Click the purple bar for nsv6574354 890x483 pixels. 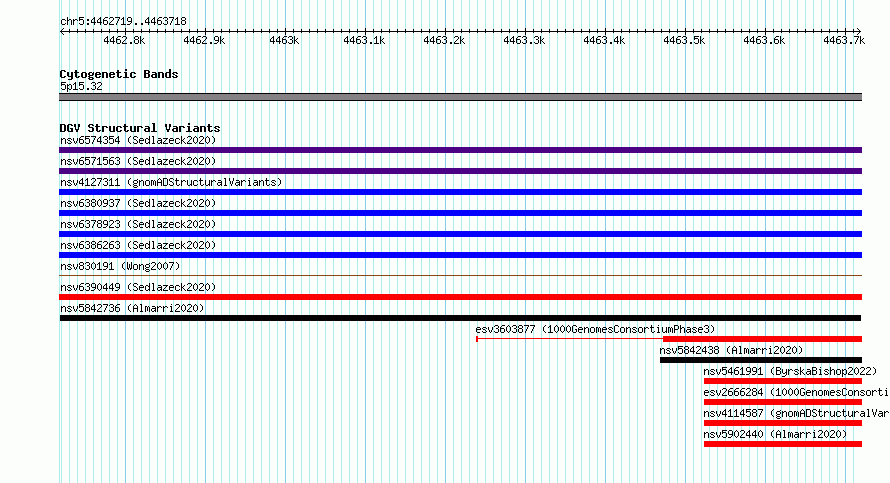pyautogui.click(x=460, y=150)
